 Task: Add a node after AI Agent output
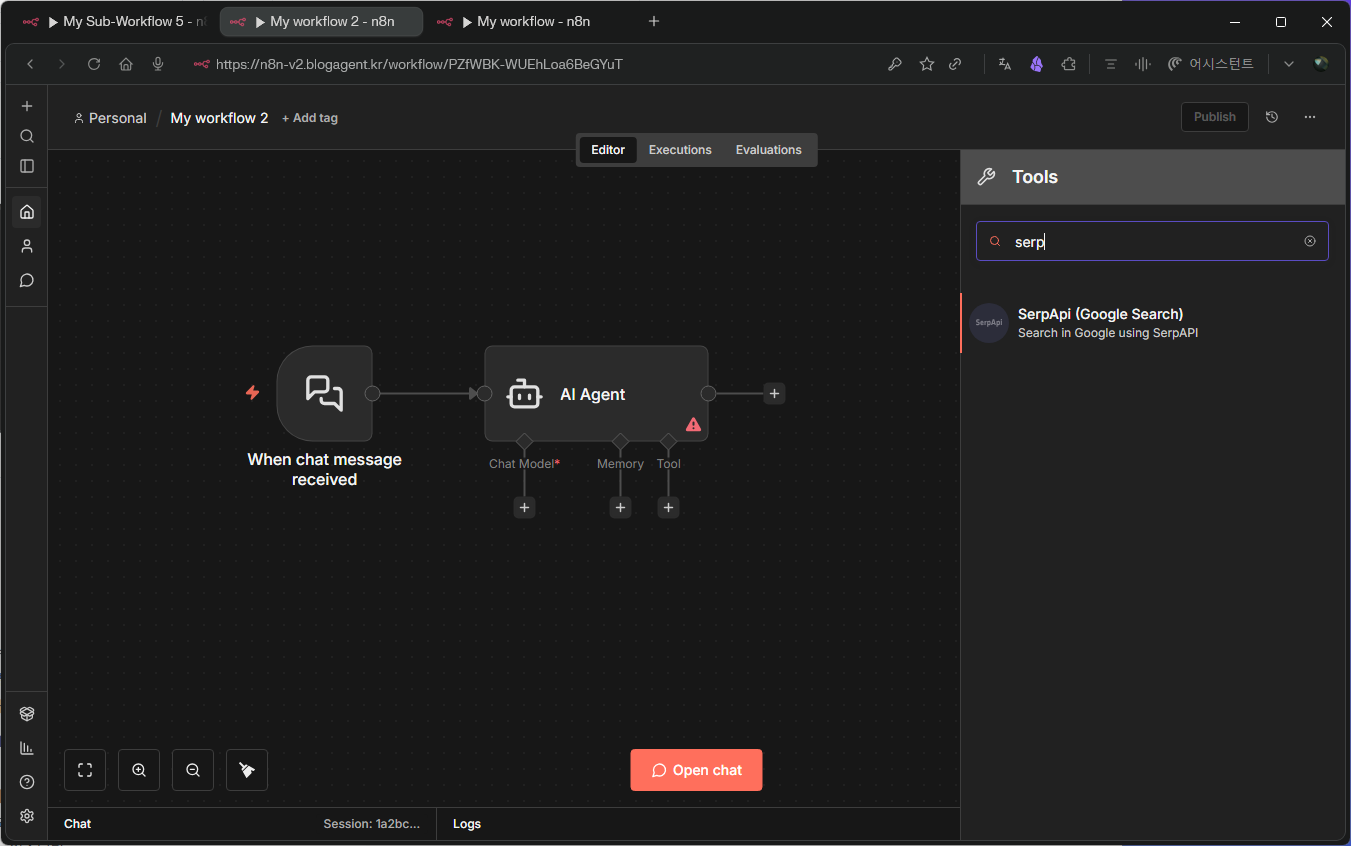click(774, 394)
